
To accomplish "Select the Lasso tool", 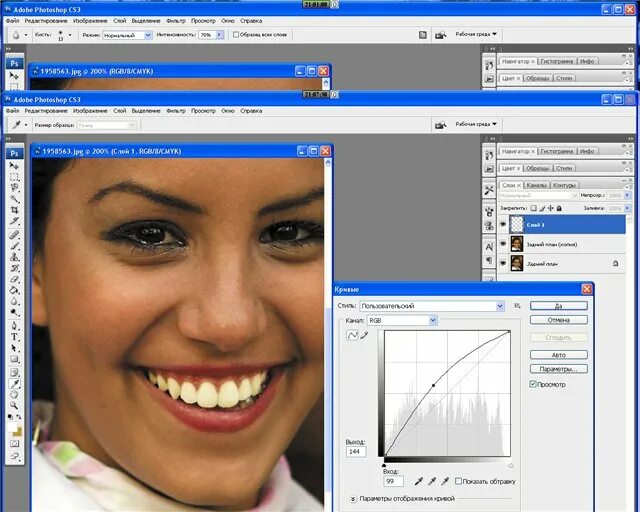I will (14, 188).
